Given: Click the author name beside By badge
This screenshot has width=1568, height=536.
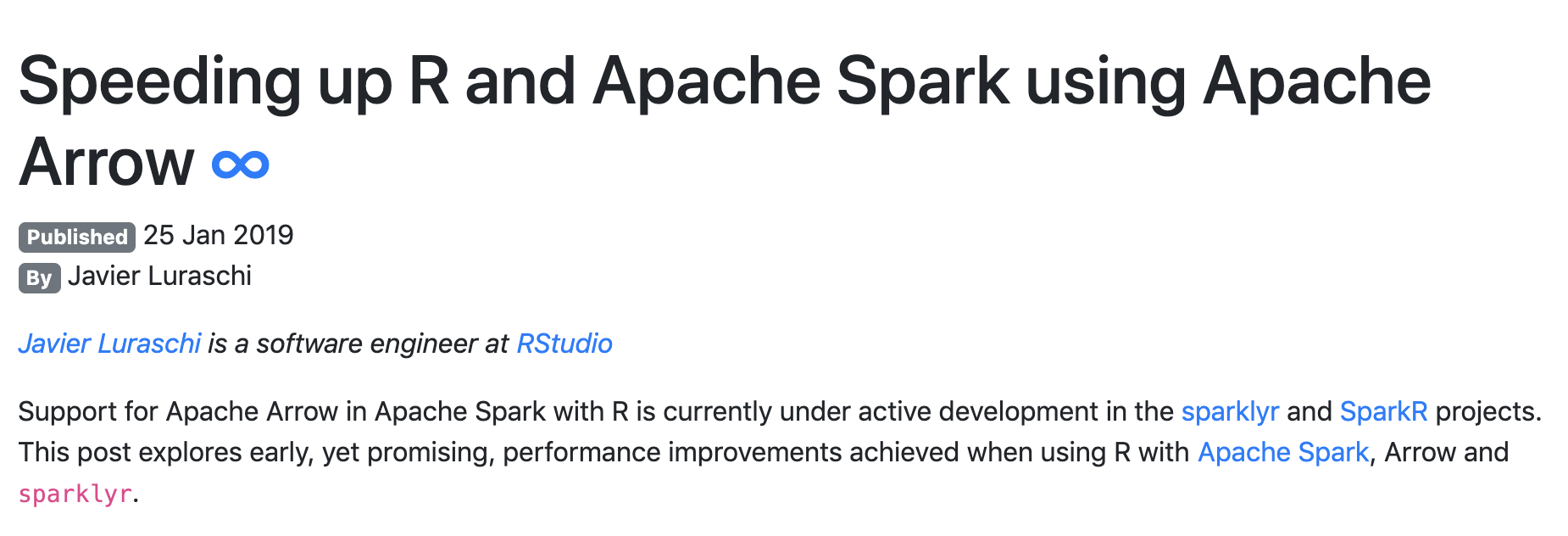Looking at the screenshot, I should [159, 276].
